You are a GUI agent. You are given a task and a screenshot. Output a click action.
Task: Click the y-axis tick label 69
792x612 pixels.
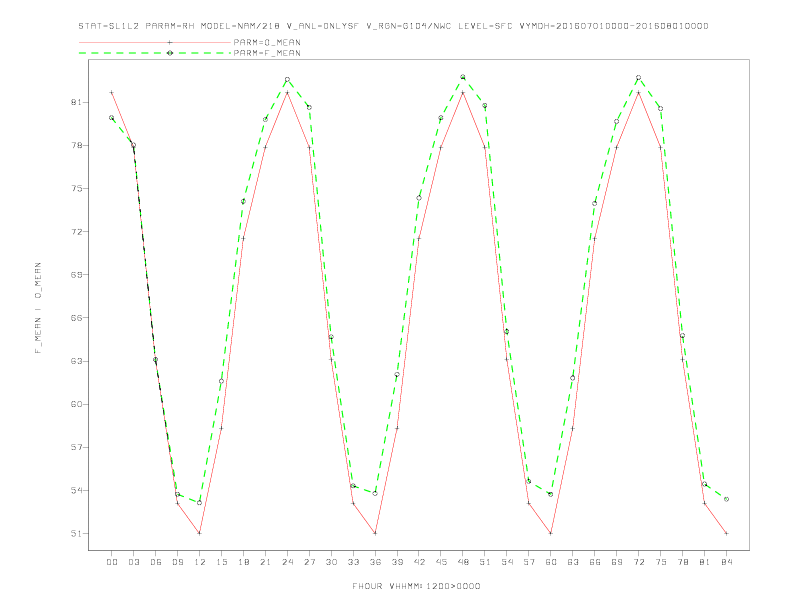coord(76,275)
